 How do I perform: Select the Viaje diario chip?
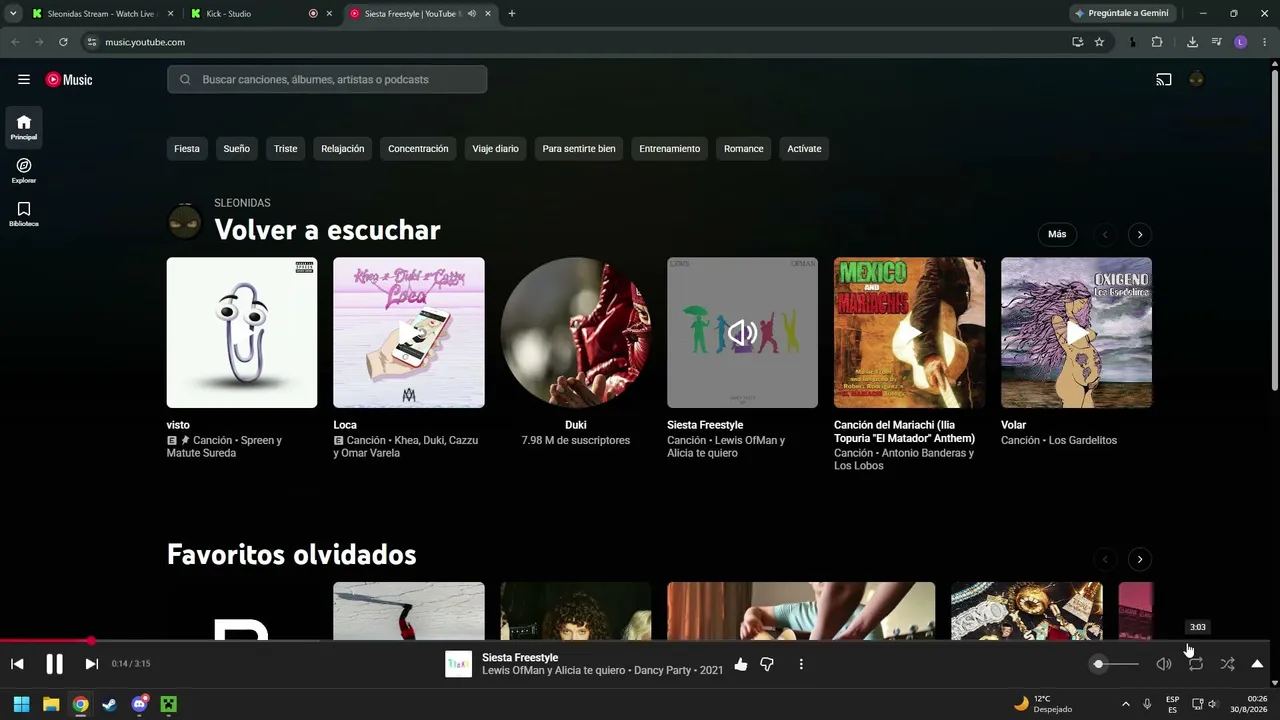pyautogui.click(x=496, y=149)
